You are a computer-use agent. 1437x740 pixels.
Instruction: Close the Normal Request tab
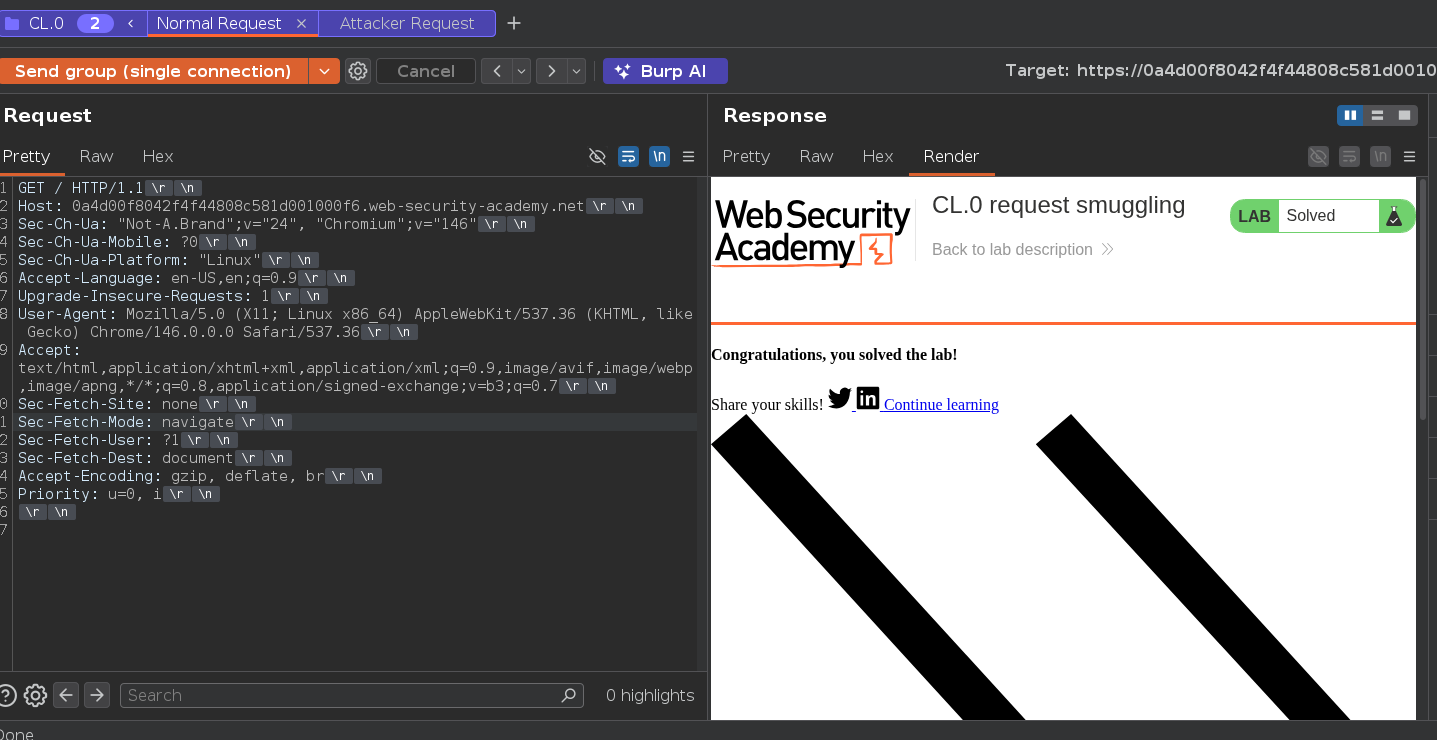tap(302, 23)
